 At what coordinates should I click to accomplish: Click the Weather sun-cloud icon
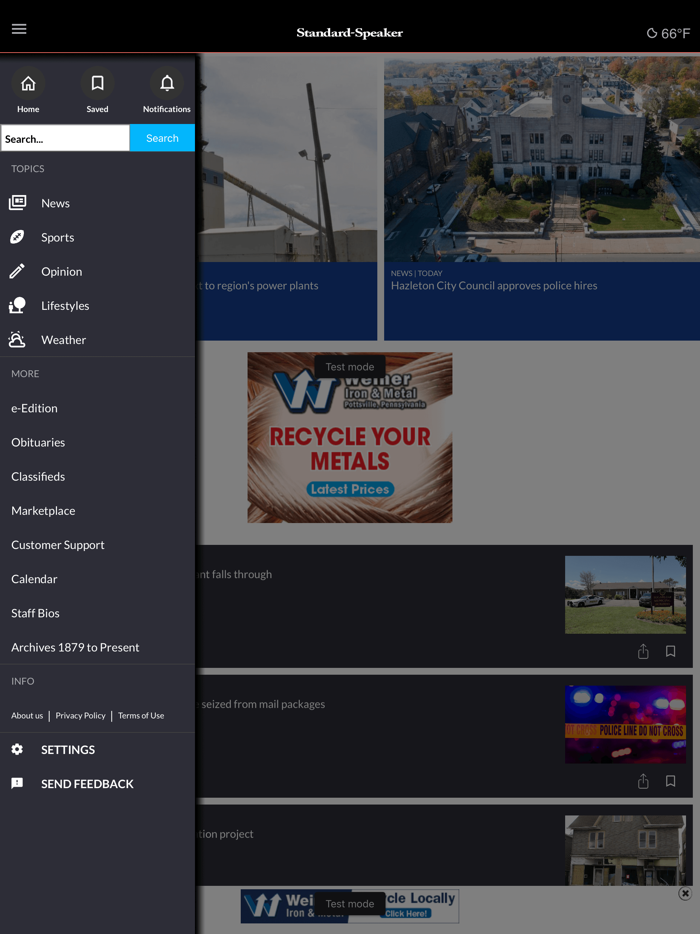tap(17, 340)
